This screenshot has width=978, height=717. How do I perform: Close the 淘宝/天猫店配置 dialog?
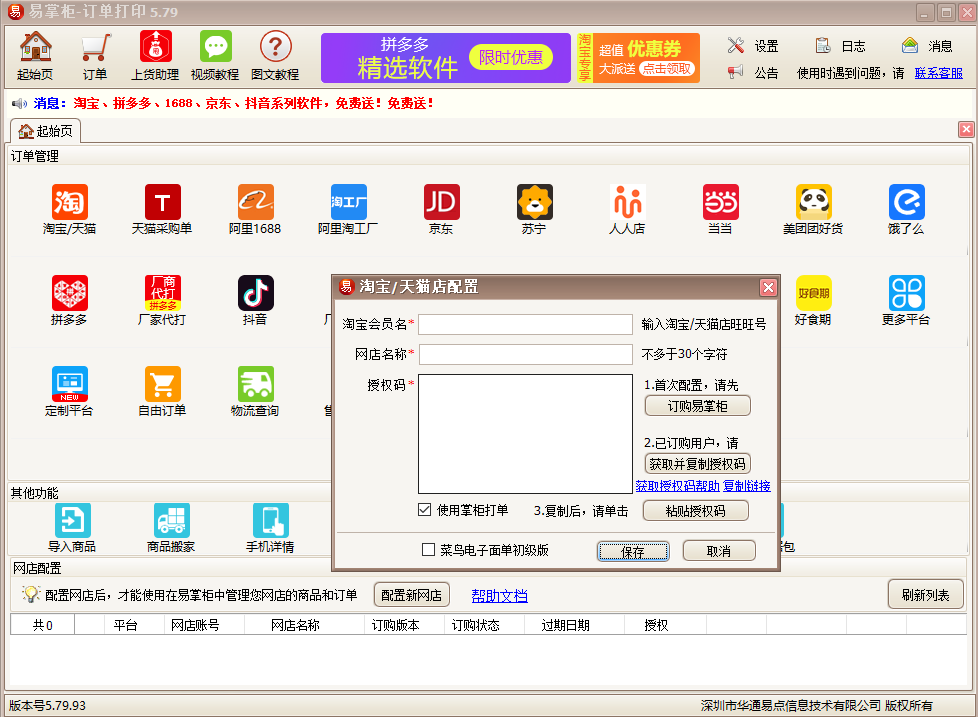(768, 287)
